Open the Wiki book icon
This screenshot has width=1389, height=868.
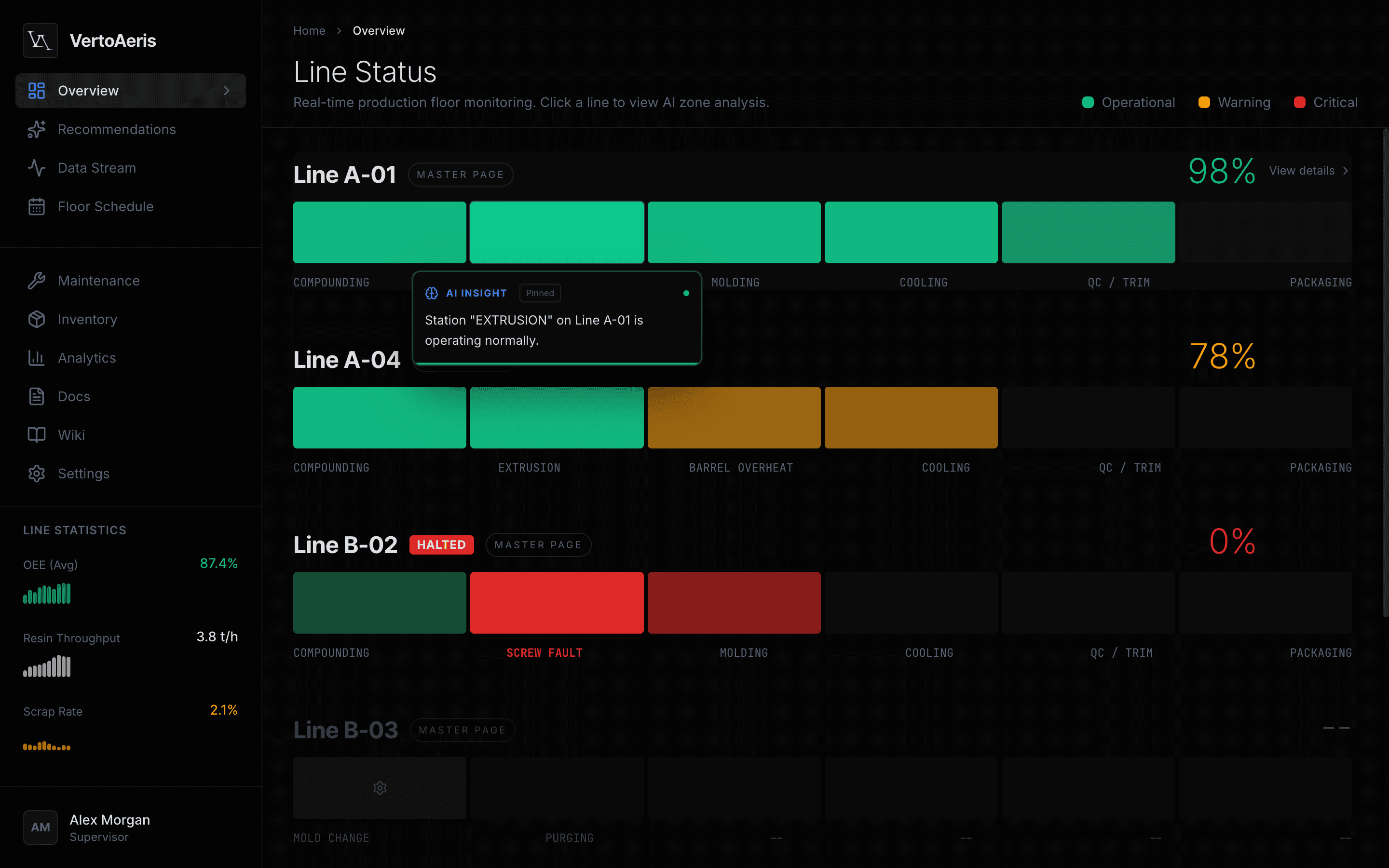[37, 434]
